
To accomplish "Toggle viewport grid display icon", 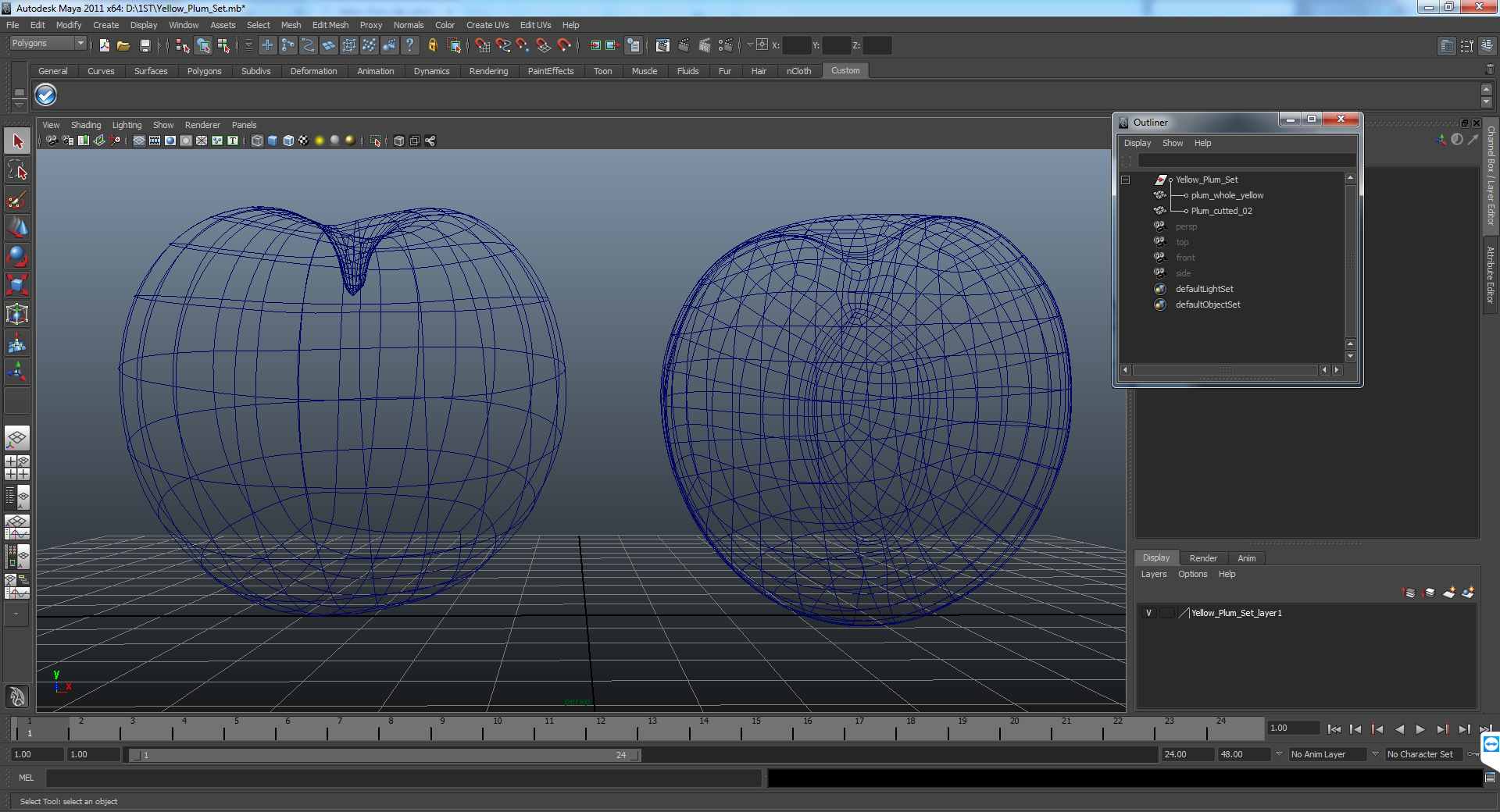I will tap(139, 141).
